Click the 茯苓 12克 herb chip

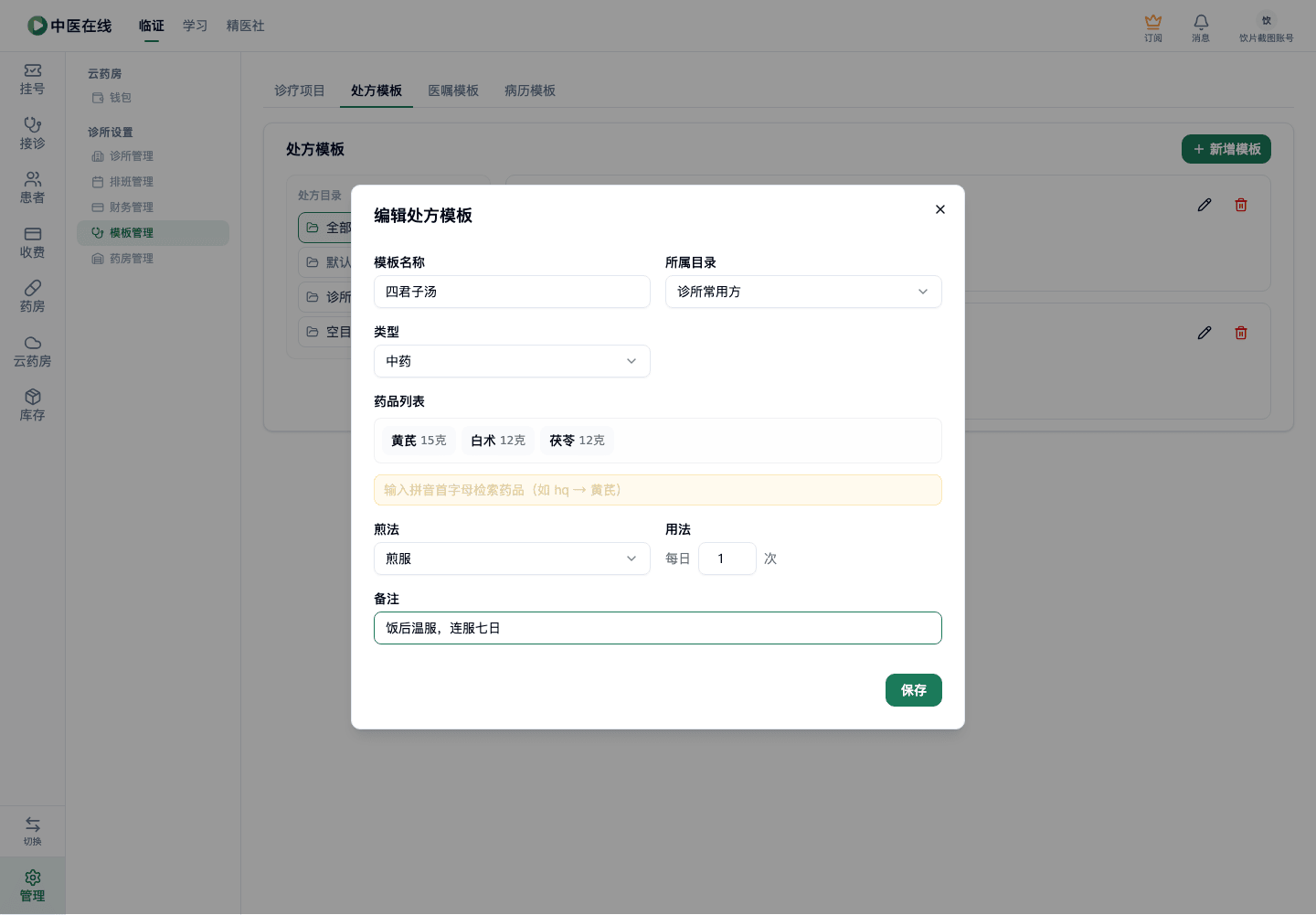577,441
